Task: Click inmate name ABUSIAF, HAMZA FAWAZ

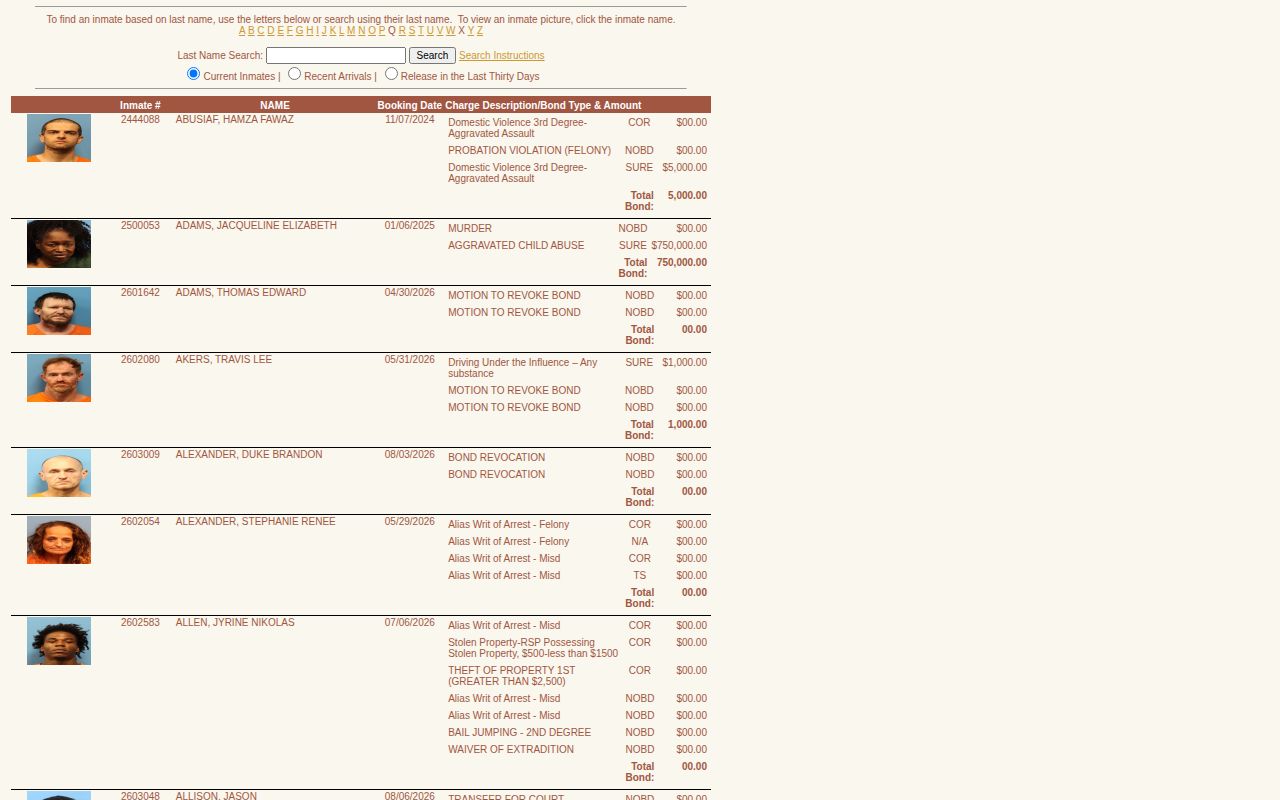Action: (235, 120)
